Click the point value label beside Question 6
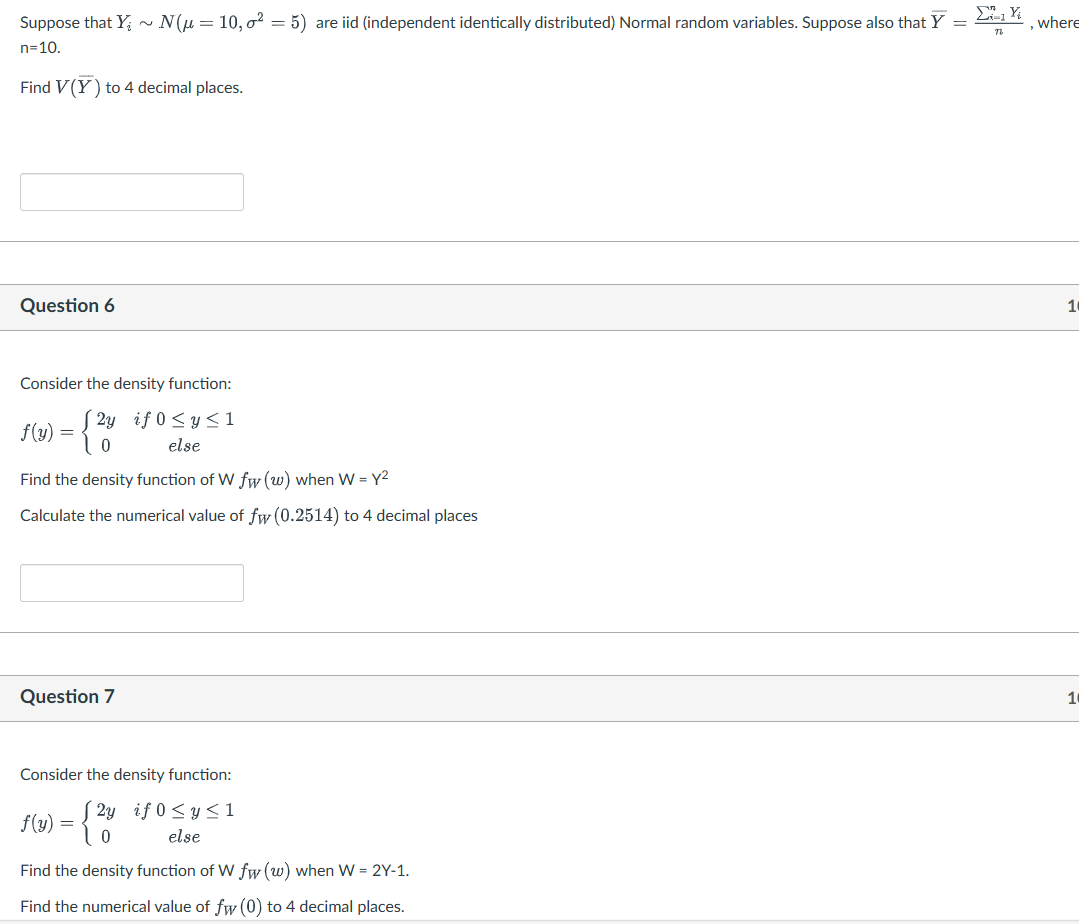Image resolution: width=1079 pixels, height=924 pixels. pyautogui.click(x=1073, y=305)
